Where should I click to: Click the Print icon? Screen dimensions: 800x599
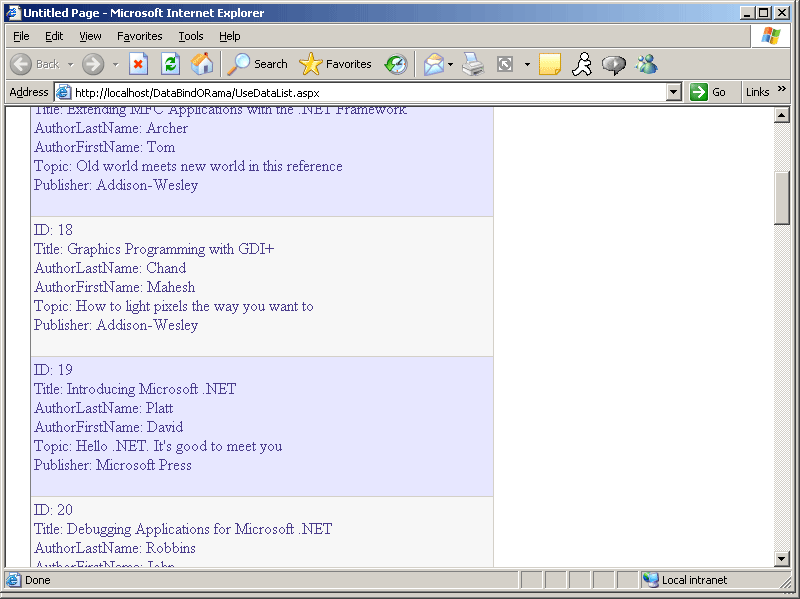click(473, 64)
